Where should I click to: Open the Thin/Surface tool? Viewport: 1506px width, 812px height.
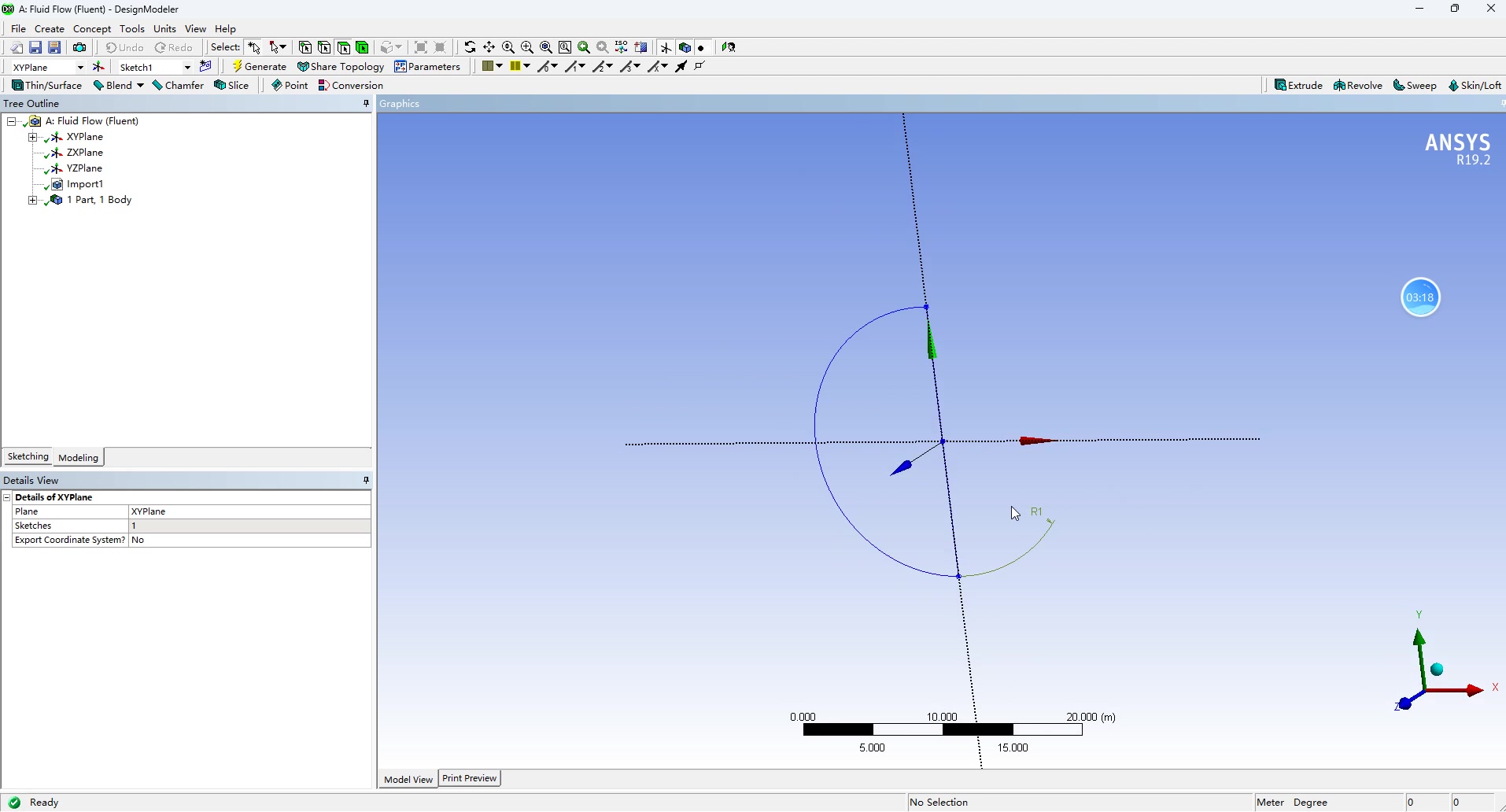[46, 85]
